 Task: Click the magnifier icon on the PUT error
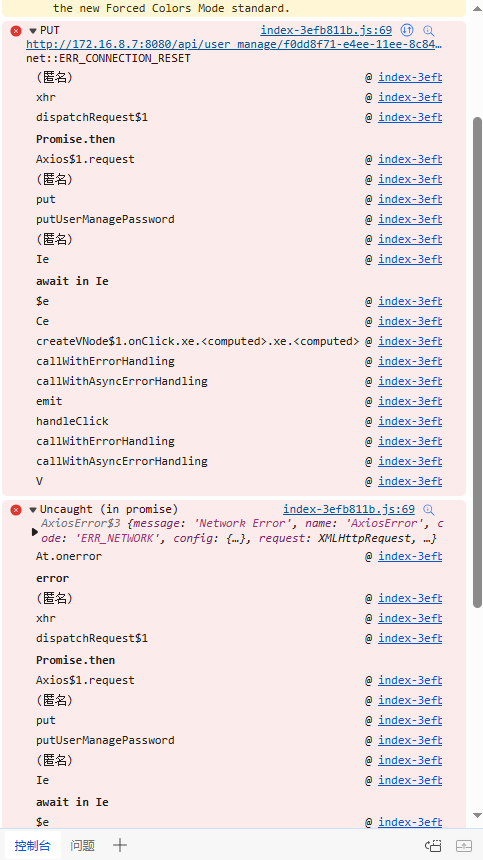[429, 31]
